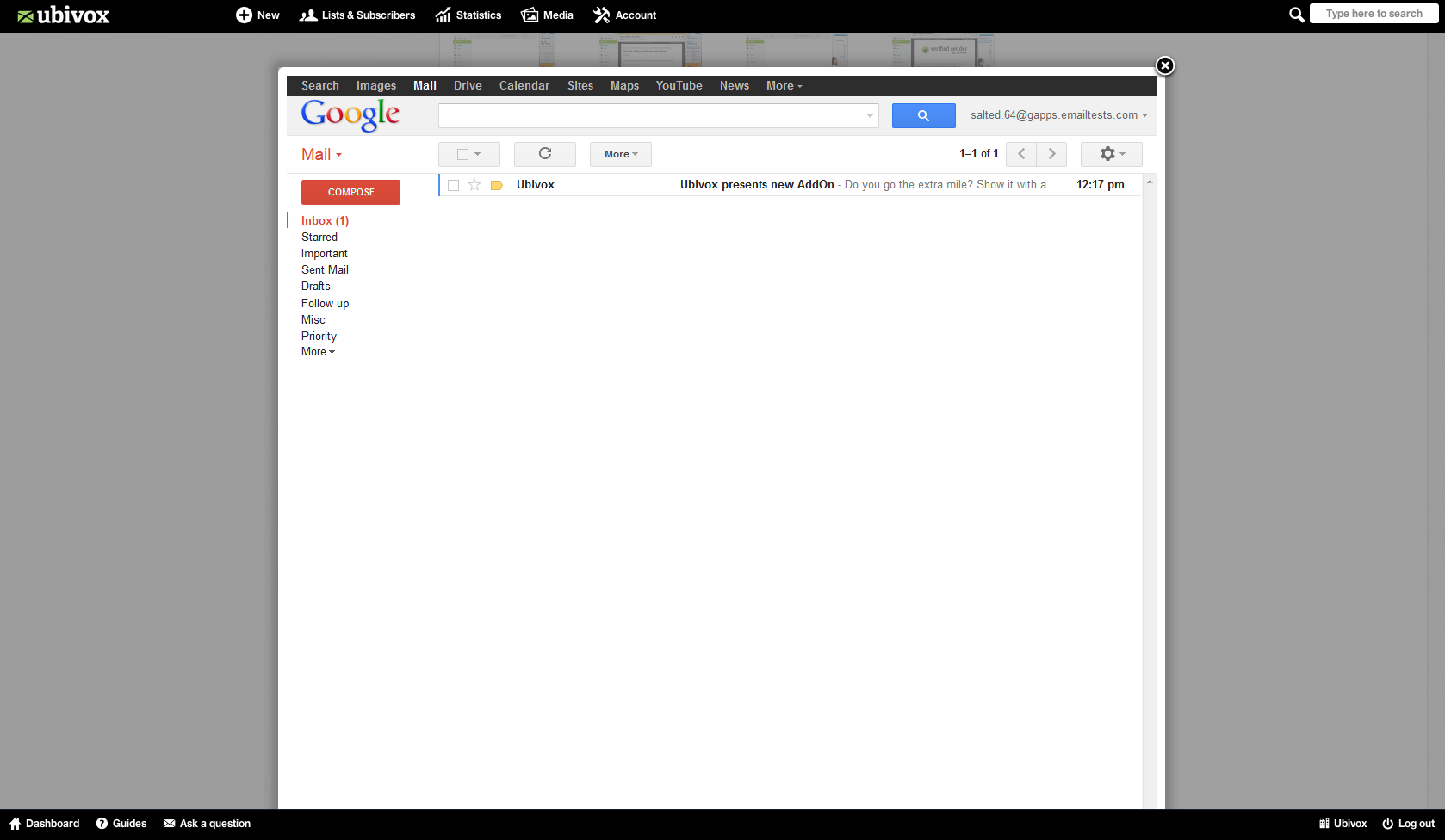Screen dimensions: 1445x840
Task: Click the COMPOSE button
Action: pos(350,192)
